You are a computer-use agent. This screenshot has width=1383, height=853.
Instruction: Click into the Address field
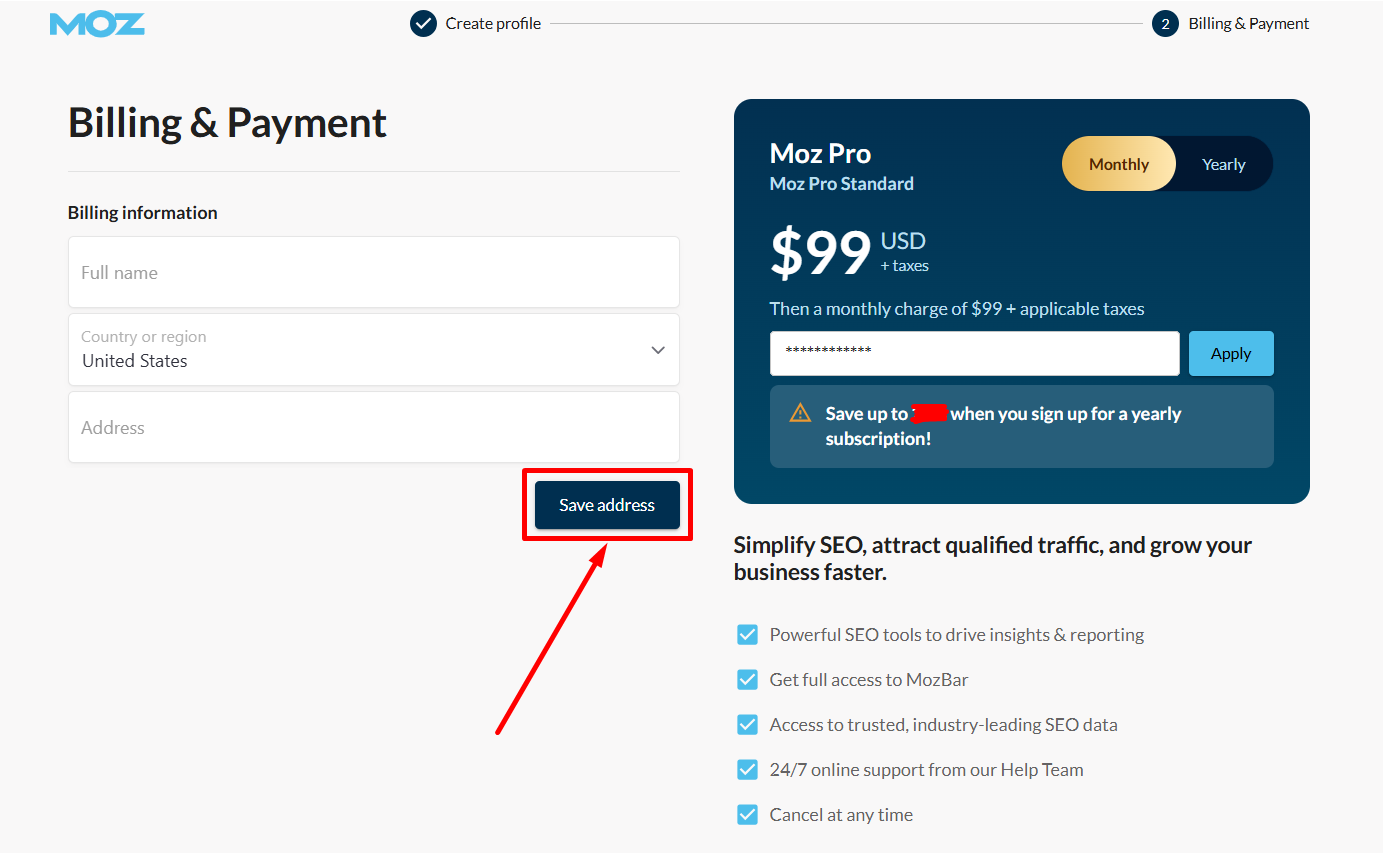[x=374, y=427]
